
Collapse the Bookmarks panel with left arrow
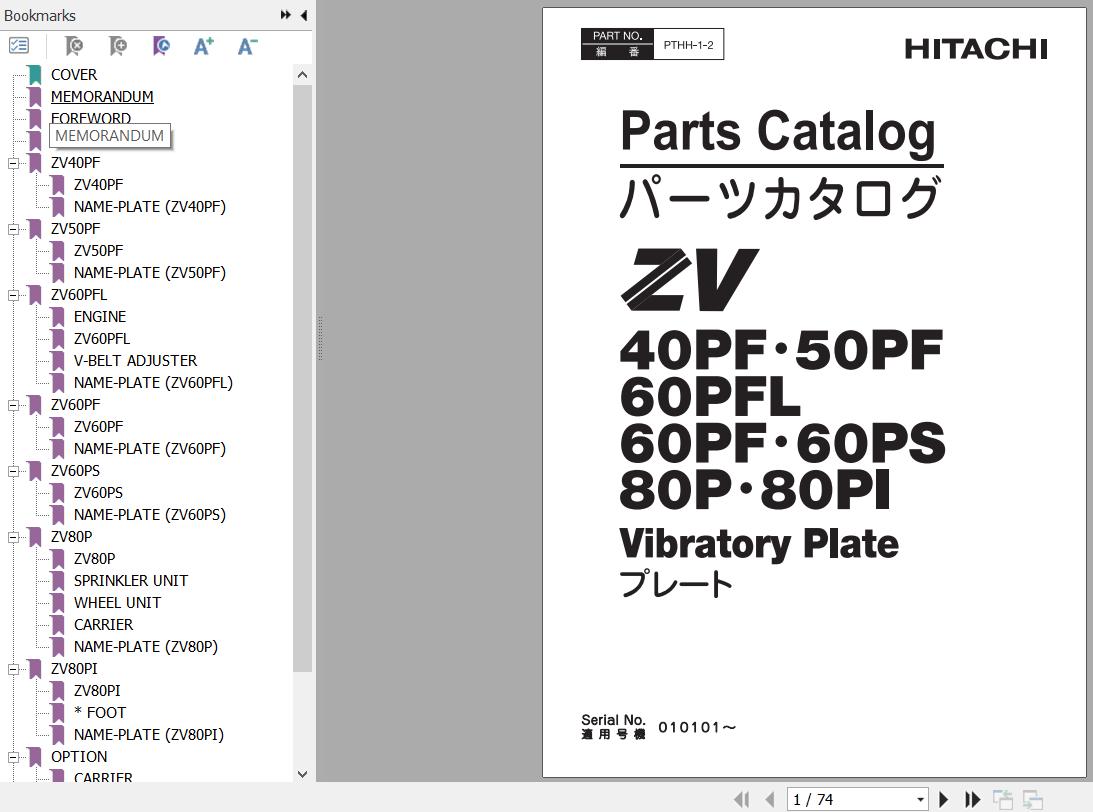point(304,15)
